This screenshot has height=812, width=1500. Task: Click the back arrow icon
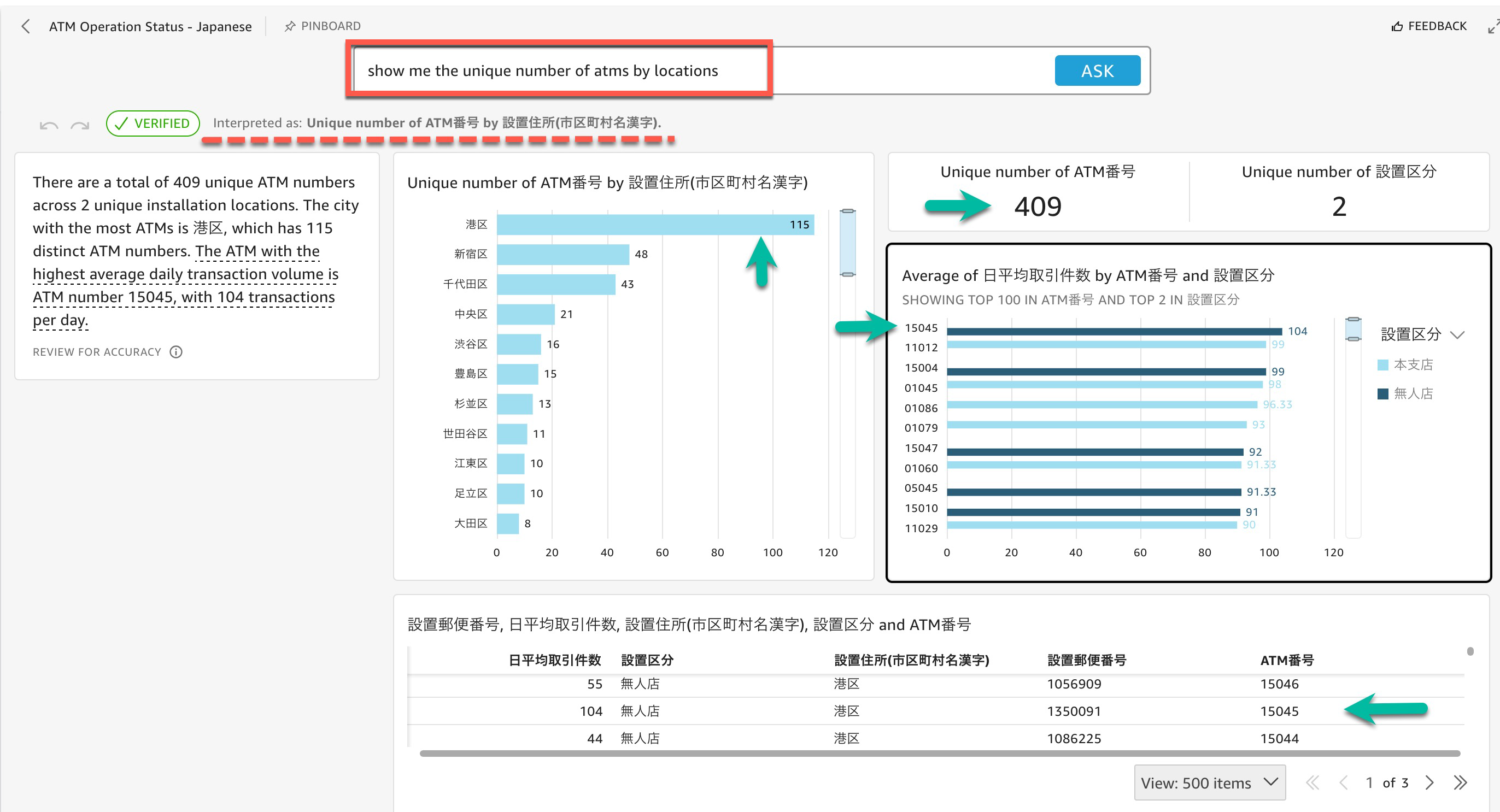click(26, 26)
